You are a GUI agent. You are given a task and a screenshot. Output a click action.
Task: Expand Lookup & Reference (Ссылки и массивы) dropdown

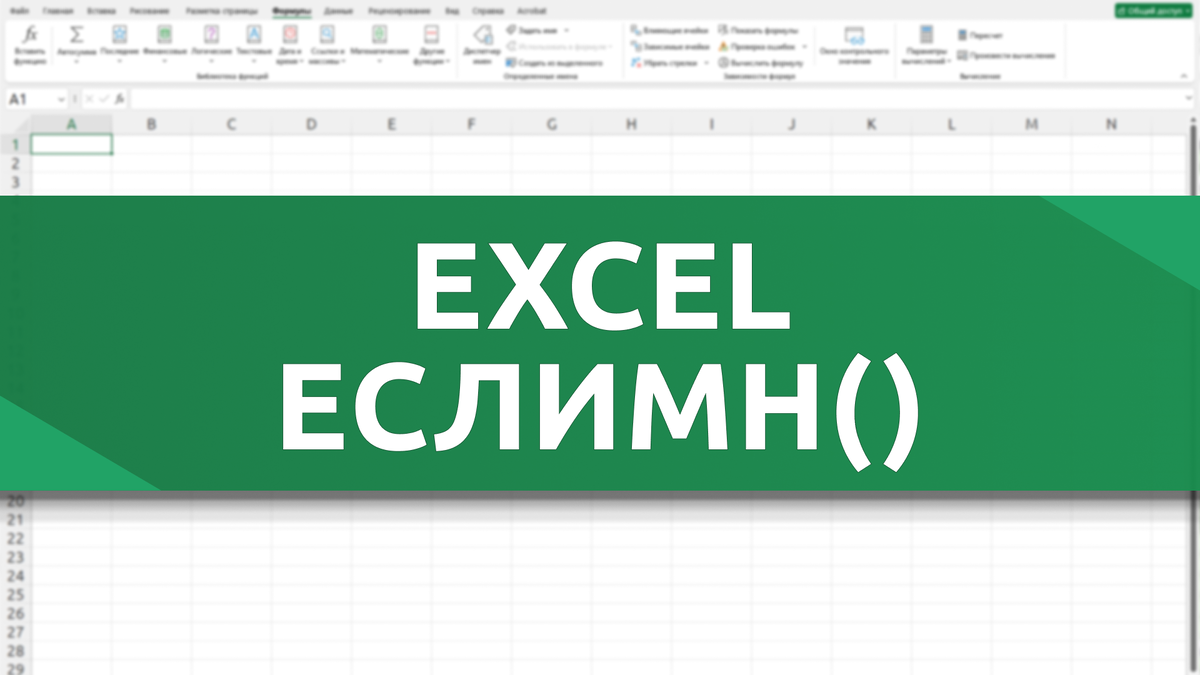327,44
